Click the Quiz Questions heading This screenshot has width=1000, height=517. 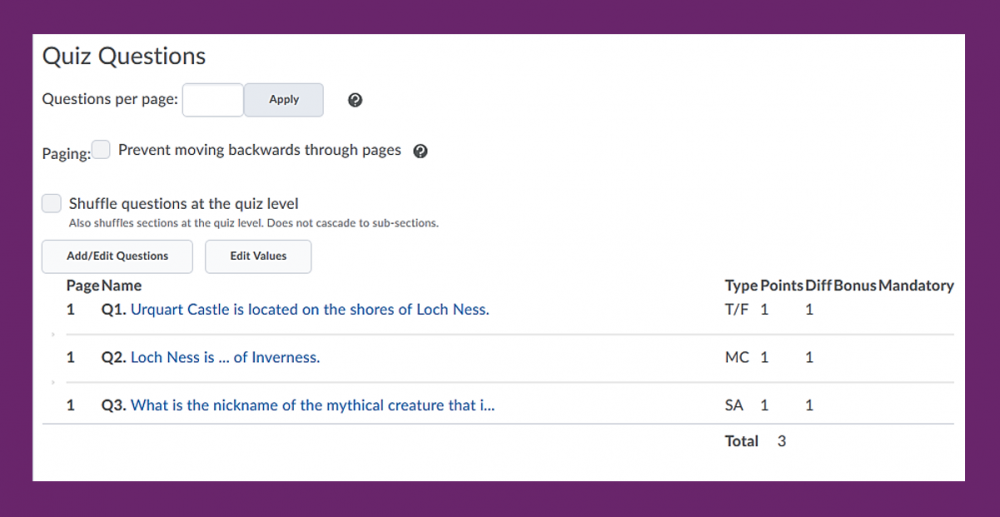click(x=124, y=56)
